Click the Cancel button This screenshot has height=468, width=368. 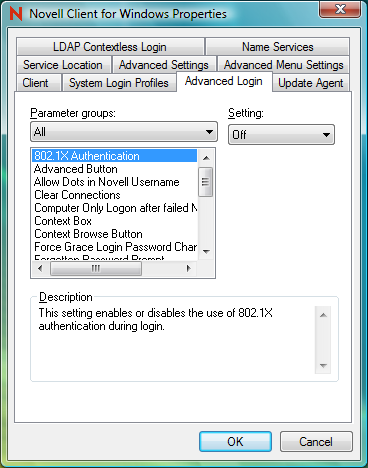click(316, 442)
